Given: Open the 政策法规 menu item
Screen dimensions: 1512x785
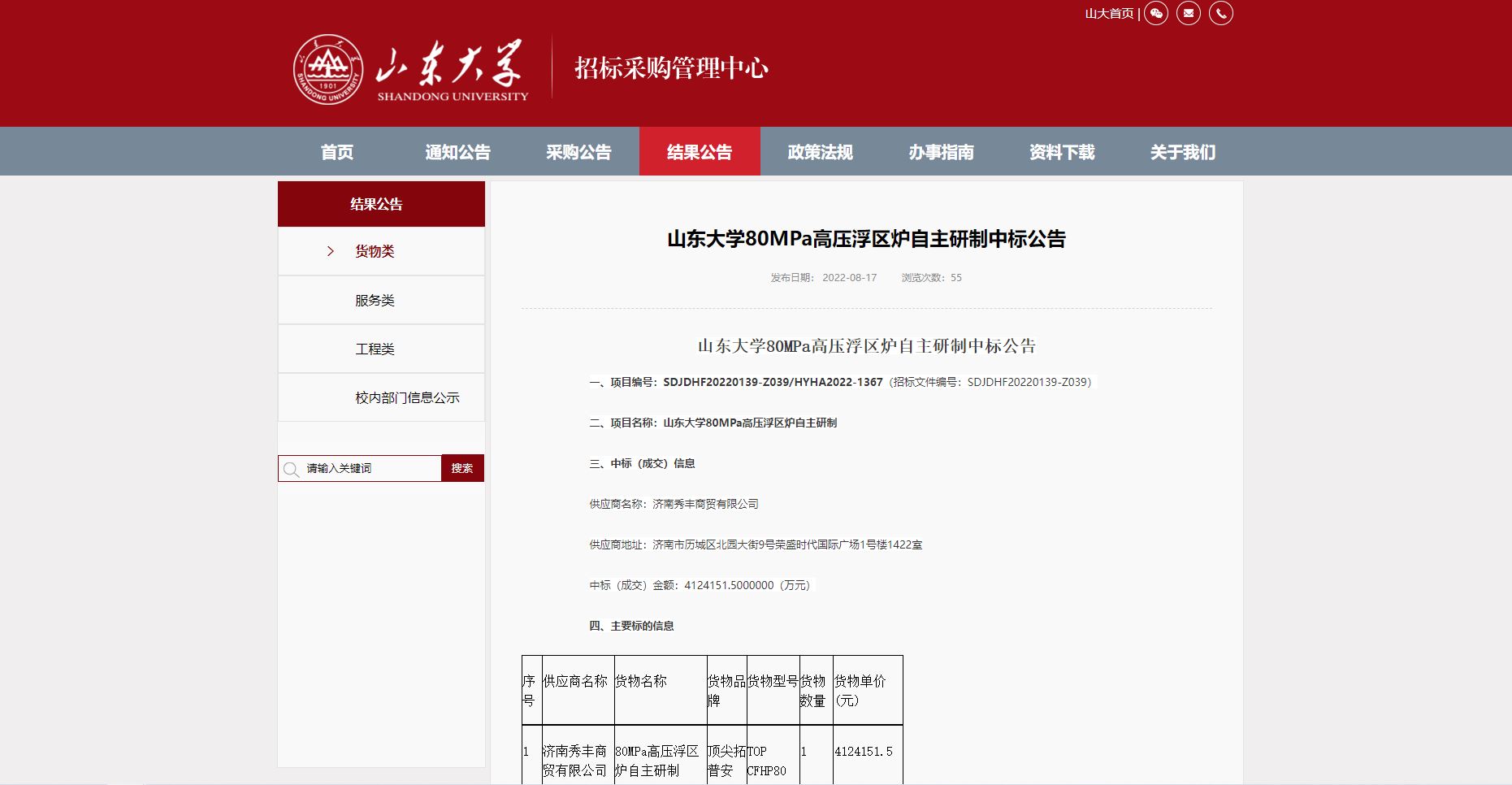Looking at the screenshot, I should click(820, 152).
